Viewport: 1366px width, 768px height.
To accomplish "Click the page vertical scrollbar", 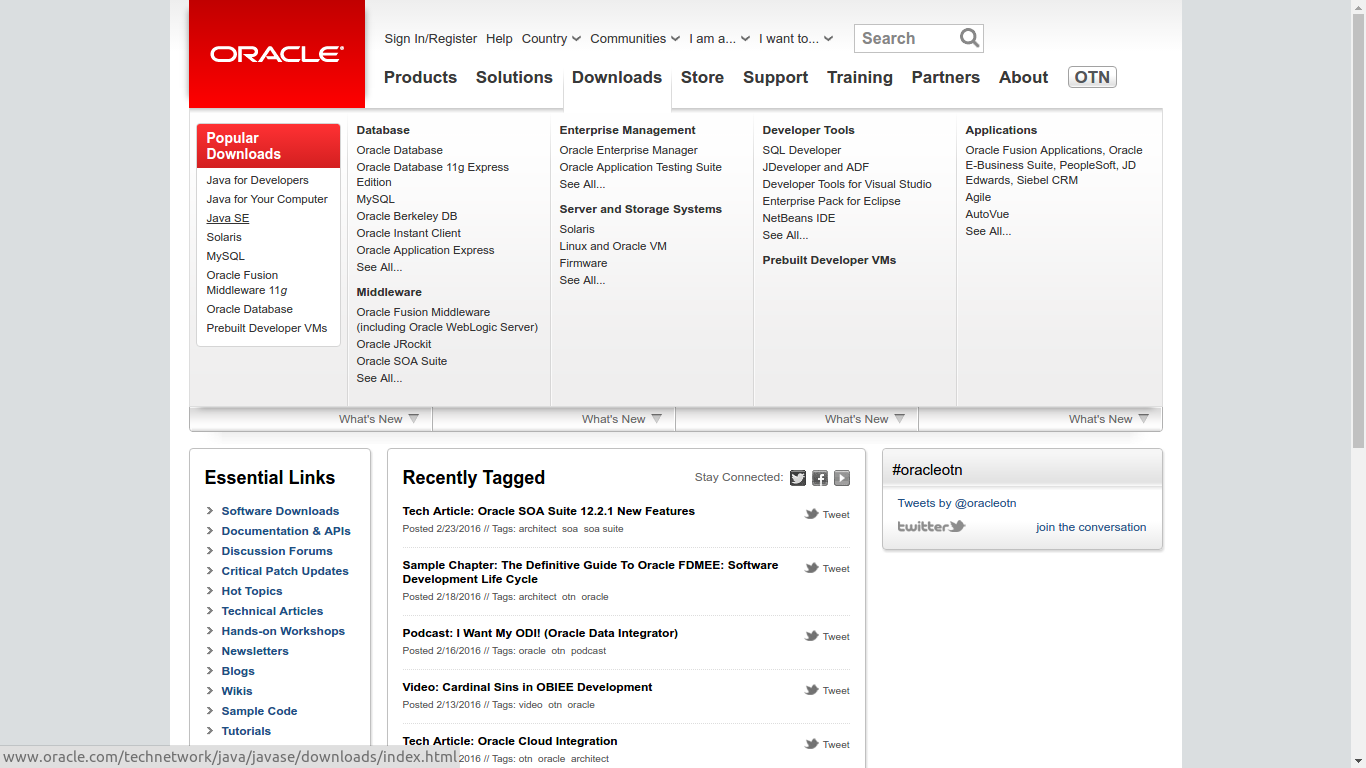I will point(1358,230).
